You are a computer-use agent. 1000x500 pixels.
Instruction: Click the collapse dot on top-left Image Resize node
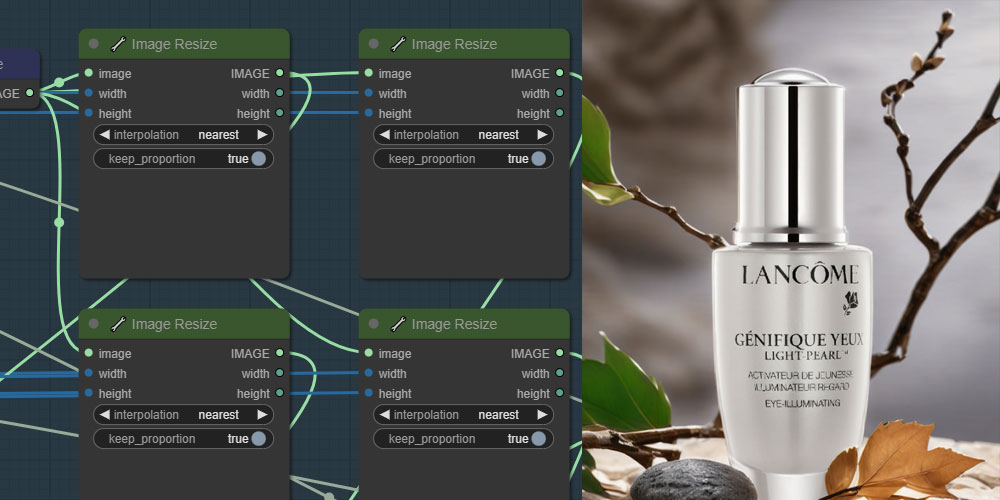pyautogui.click(x=94, y=44)
